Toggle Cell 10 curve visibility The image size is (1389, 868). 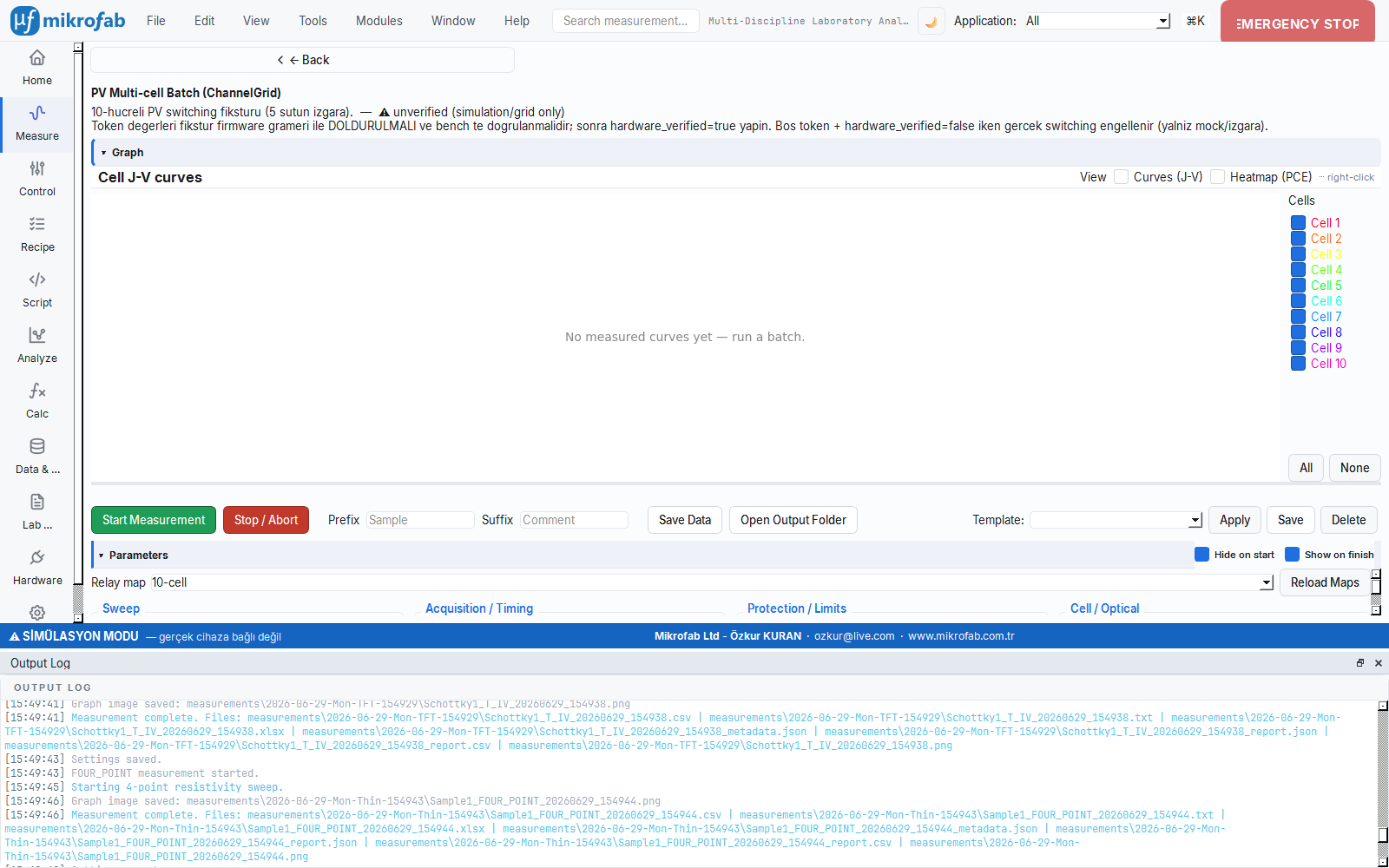[x=1298, y=364]
